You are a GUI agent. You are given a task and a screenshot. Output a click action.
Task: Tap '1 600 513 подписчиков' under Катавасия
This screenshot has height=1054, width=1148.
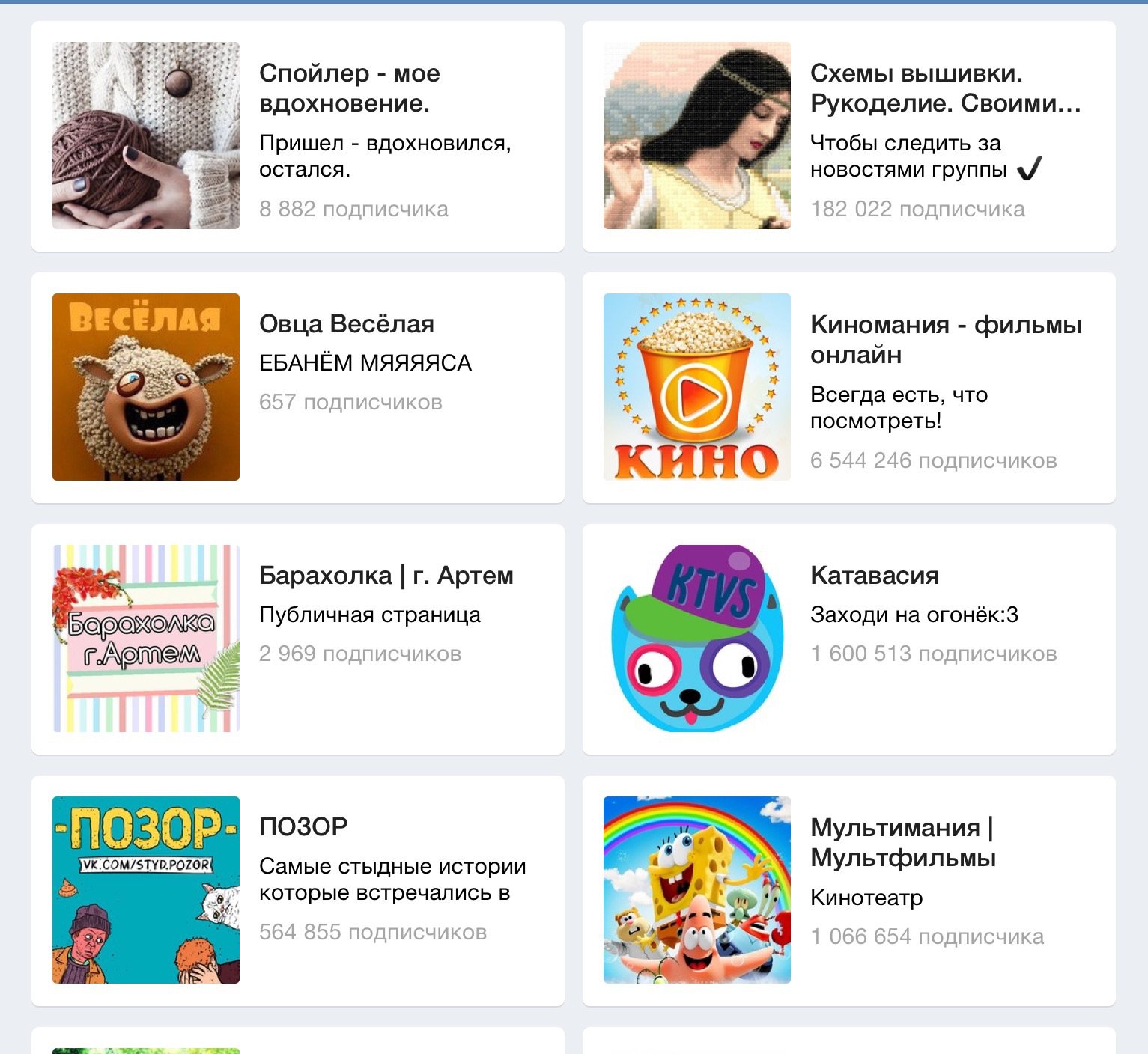pos(934,654)
